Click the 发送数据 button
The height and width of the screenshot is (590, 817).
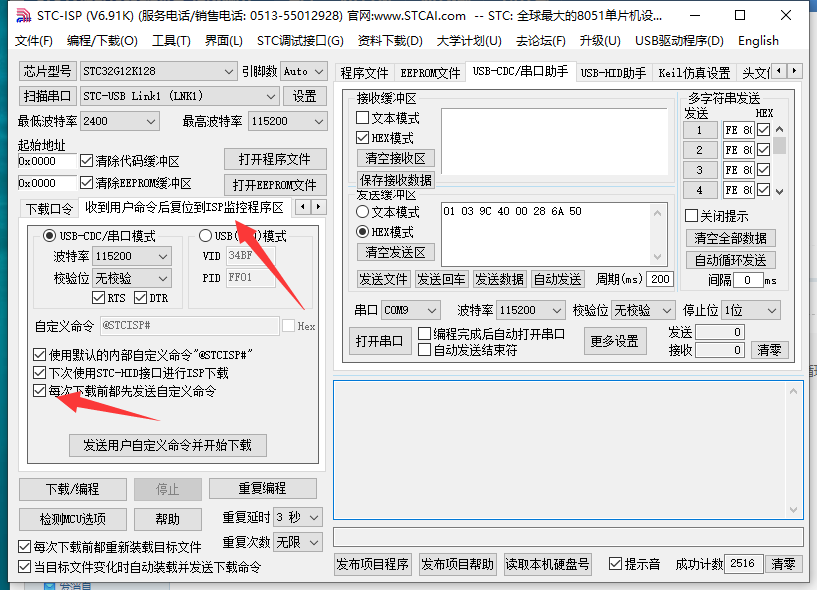click(x=499, y=279)
